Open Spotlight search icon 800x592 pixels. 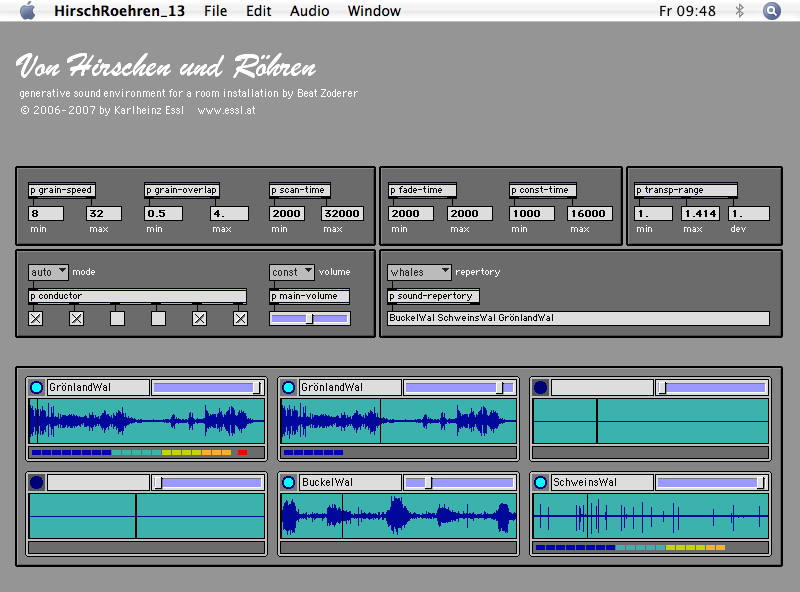(771, 11)
